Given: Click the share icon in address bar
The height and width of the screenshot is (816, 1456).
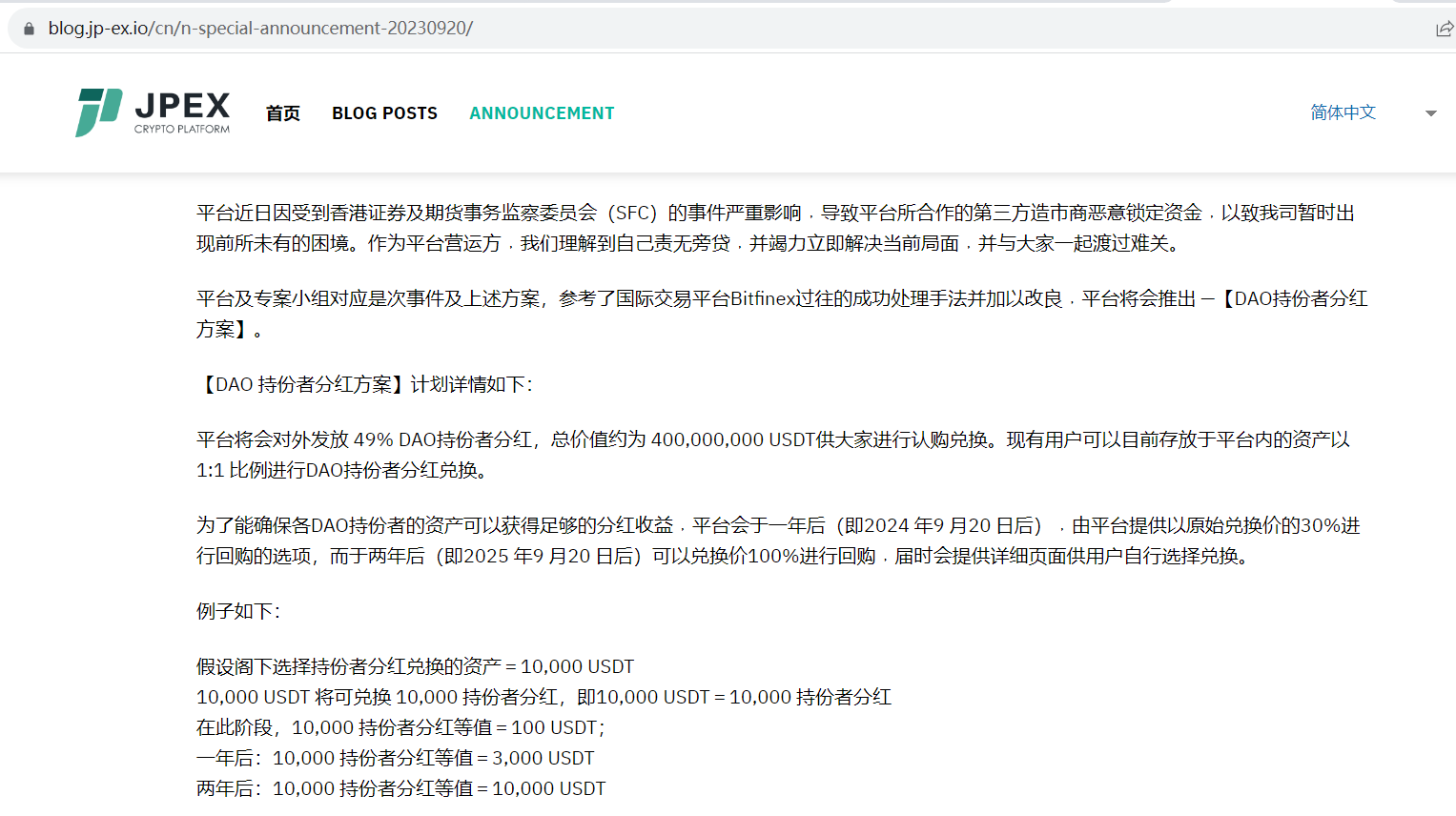Looking at the screenshot, I should [1445, 29].
